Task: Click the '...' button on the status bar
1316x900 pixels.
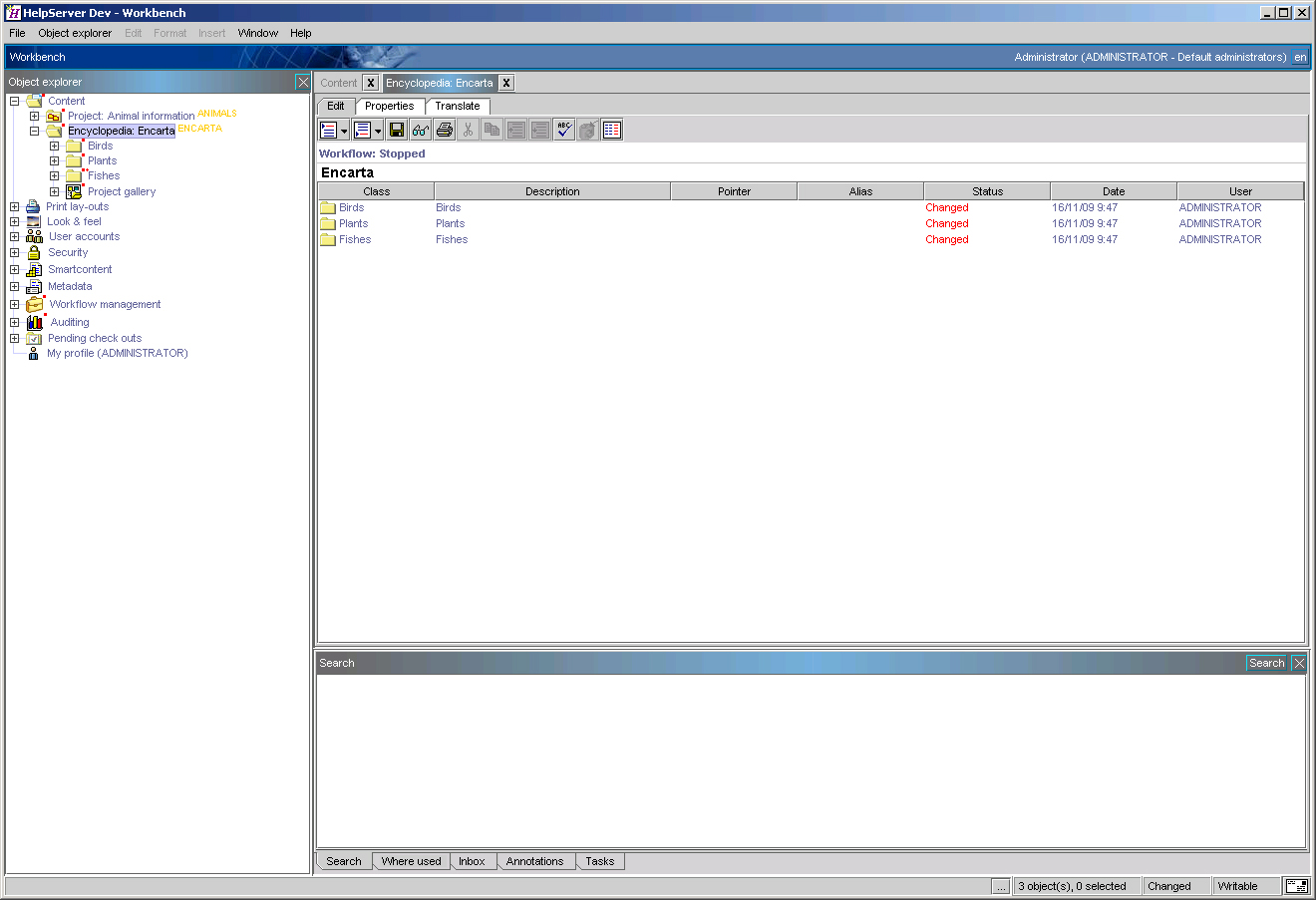Action: coord(1001,885)
